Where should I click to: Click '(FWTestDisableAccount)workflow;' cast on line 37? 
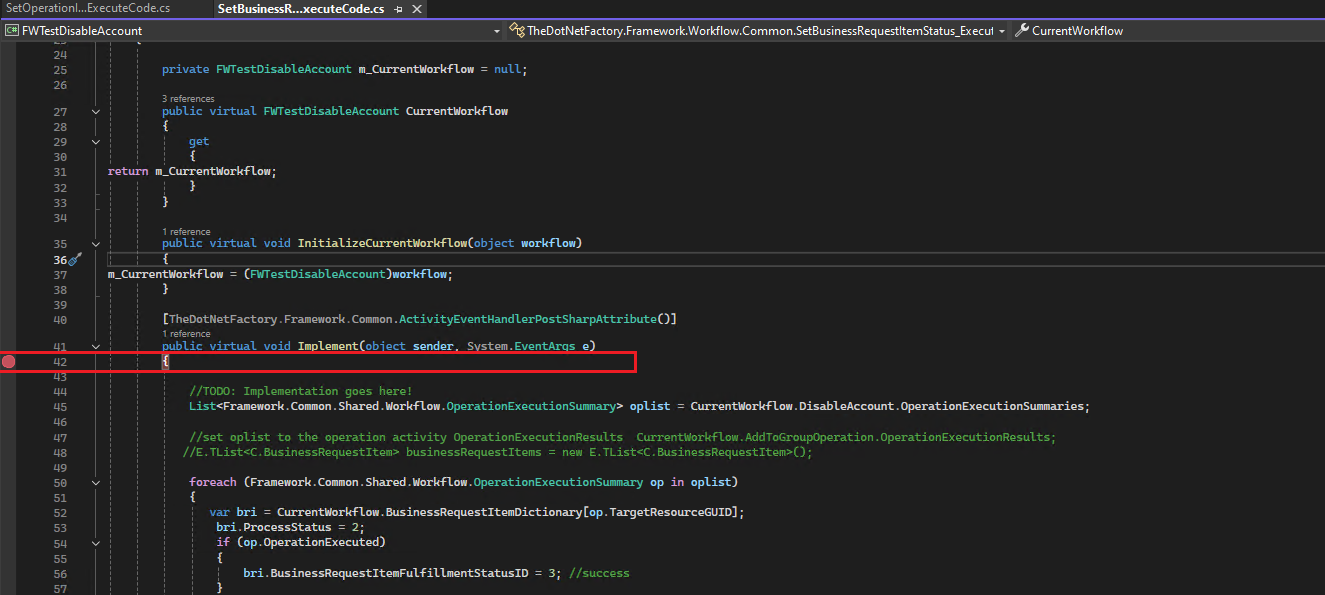tap(348, 274)
